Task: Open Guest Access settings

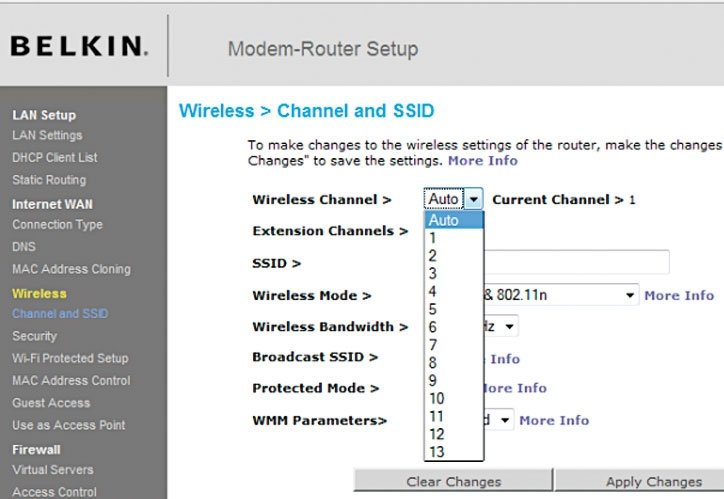Action: coord(51,403)
